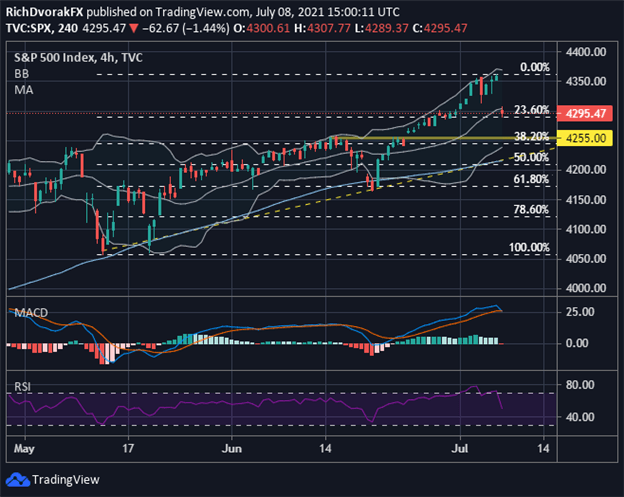The height and width of the screenshot is (497, 624).
Task: Click the 50.00% Fibonacci level label
Action: (x=531, y=157)
